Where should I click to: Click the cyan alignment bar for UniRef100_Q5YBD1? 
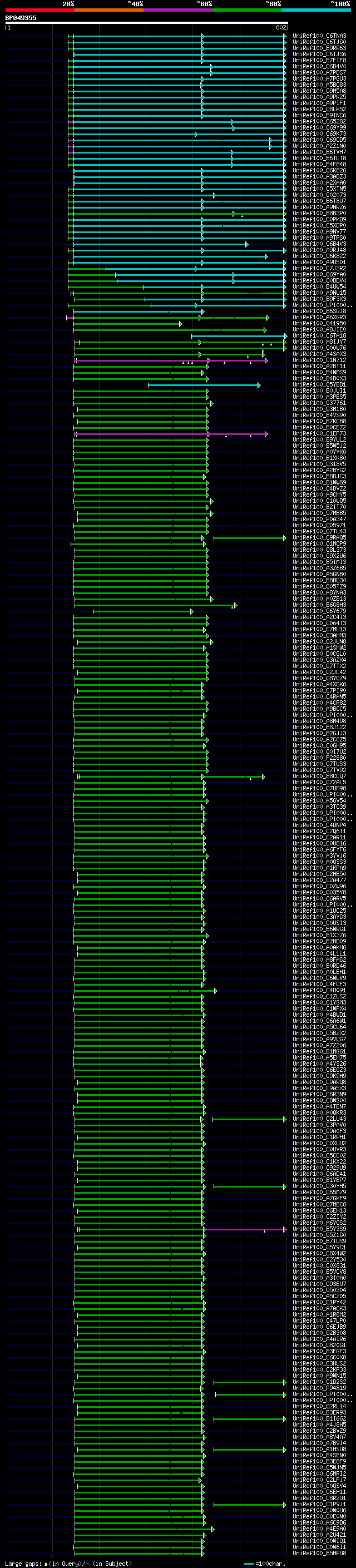204,385
